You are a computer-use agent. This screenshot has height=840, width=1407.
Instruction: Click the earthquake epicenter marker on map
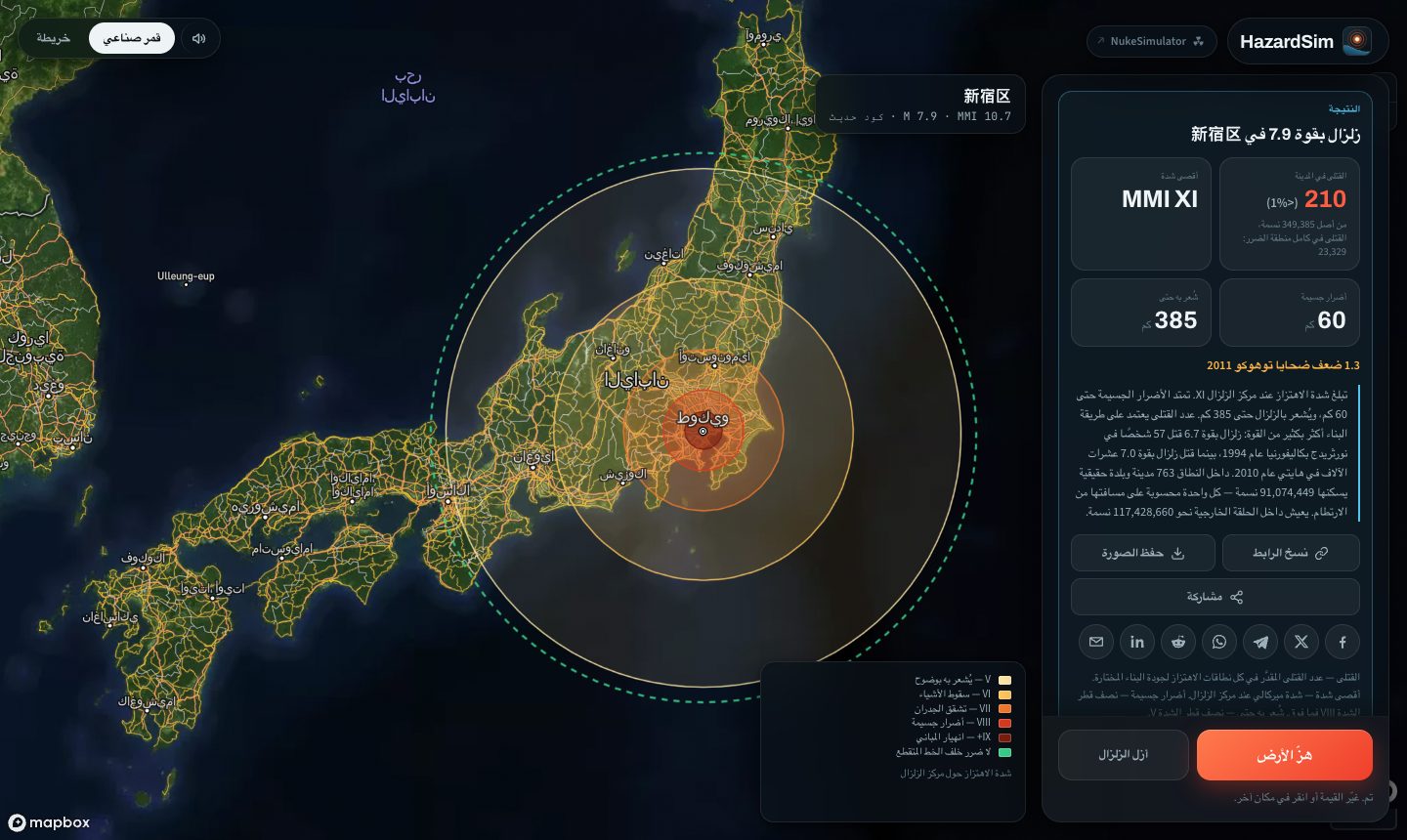(703, 431)
